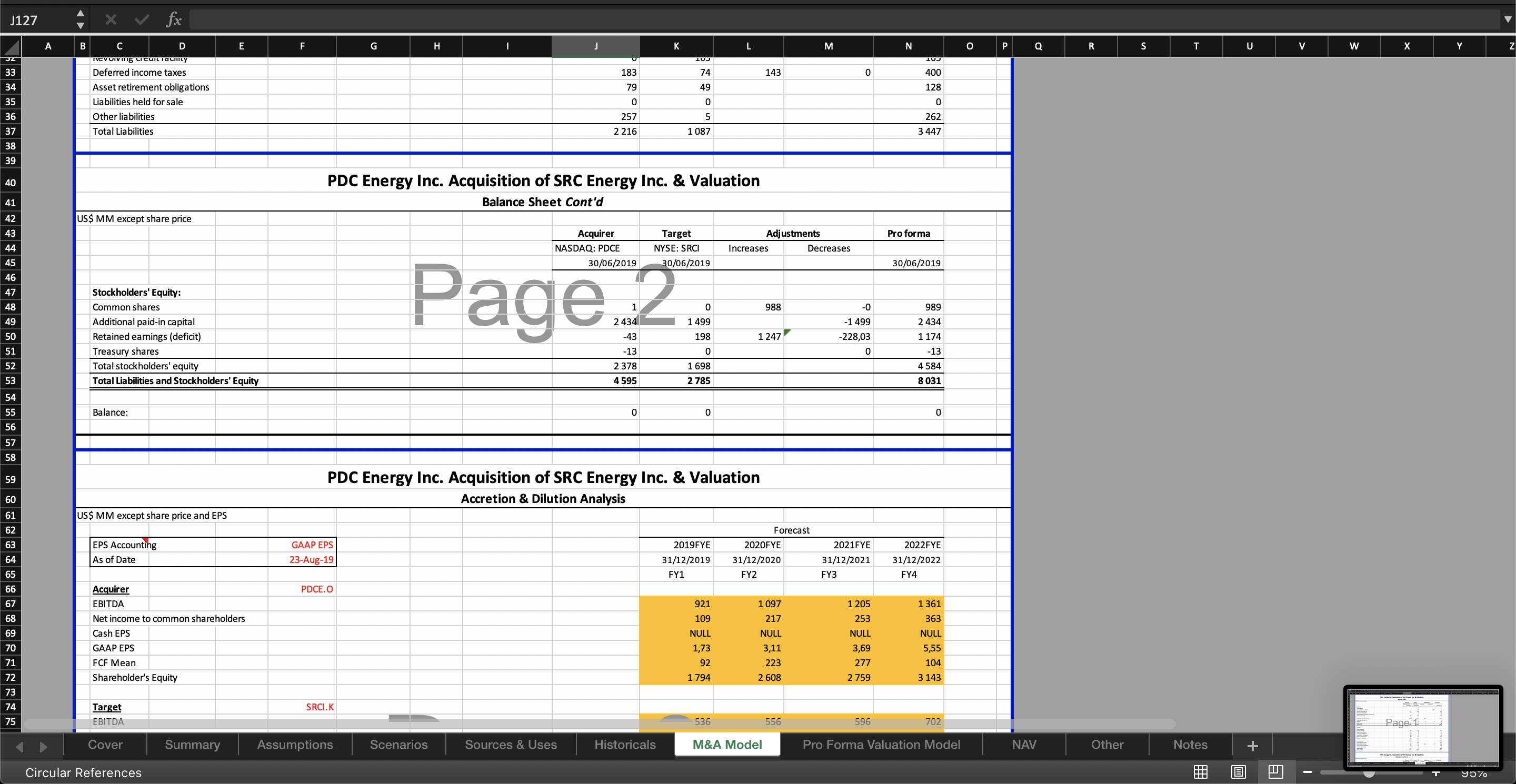Click Circular References in status bar
1516x784 pixels.
84,773
